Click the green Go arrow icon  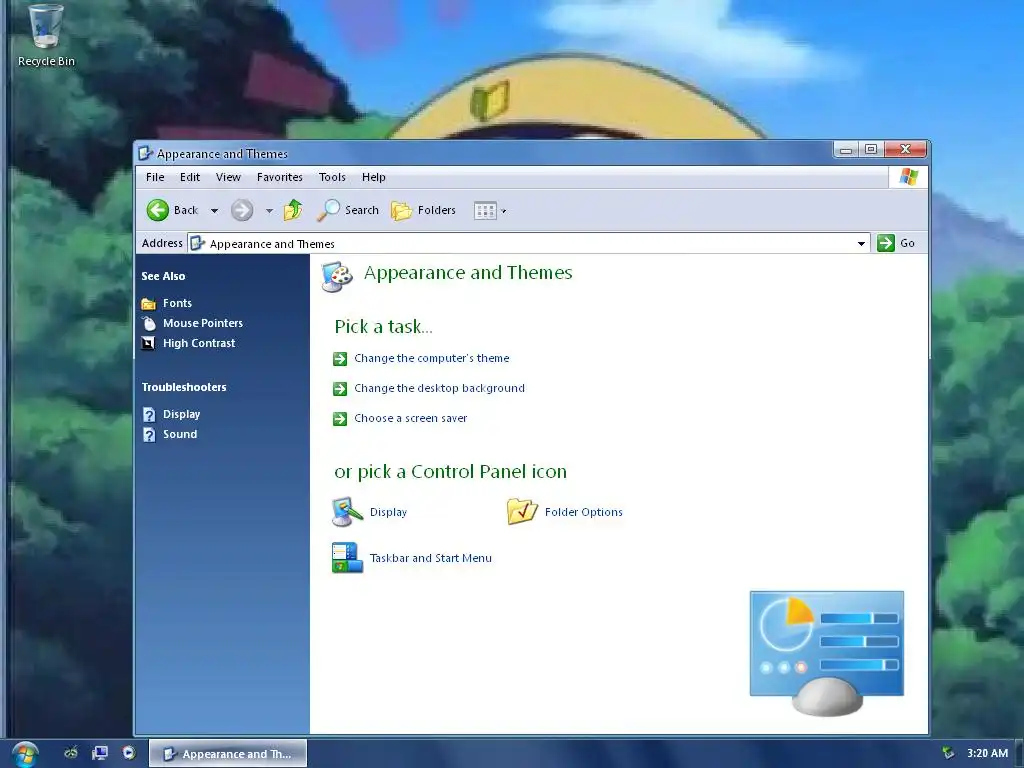(886, 243)
